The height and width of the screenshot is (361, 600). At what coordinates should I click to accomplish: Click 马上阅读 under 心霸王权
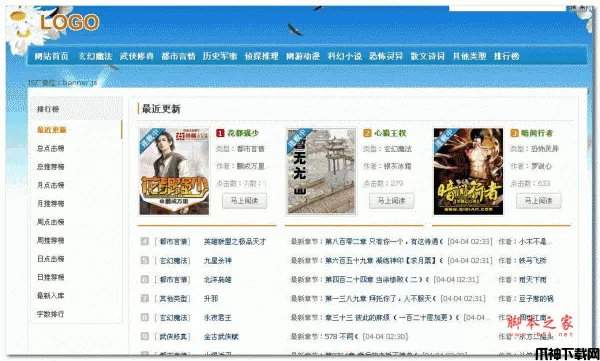(391, 201)
